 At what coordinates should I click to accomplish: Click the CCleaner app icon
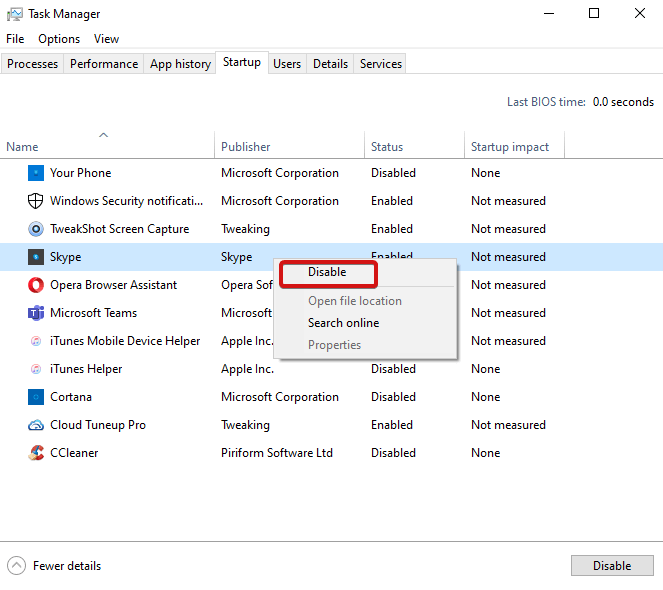coord(36,453)
